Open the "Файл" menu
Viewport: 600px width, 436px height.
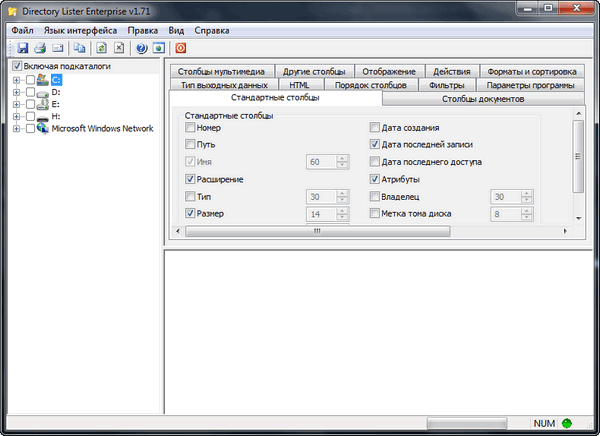(22, 31)
